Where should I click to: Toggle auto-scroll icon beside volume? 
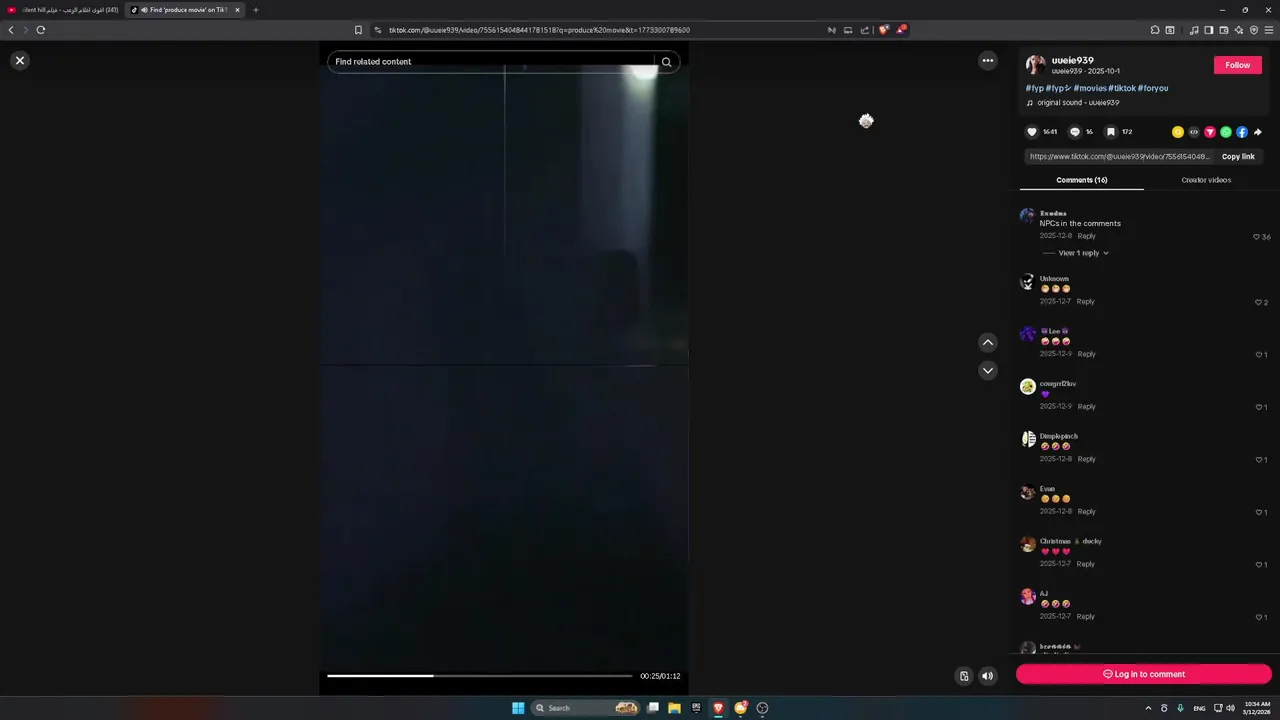[x=964, y=676]
